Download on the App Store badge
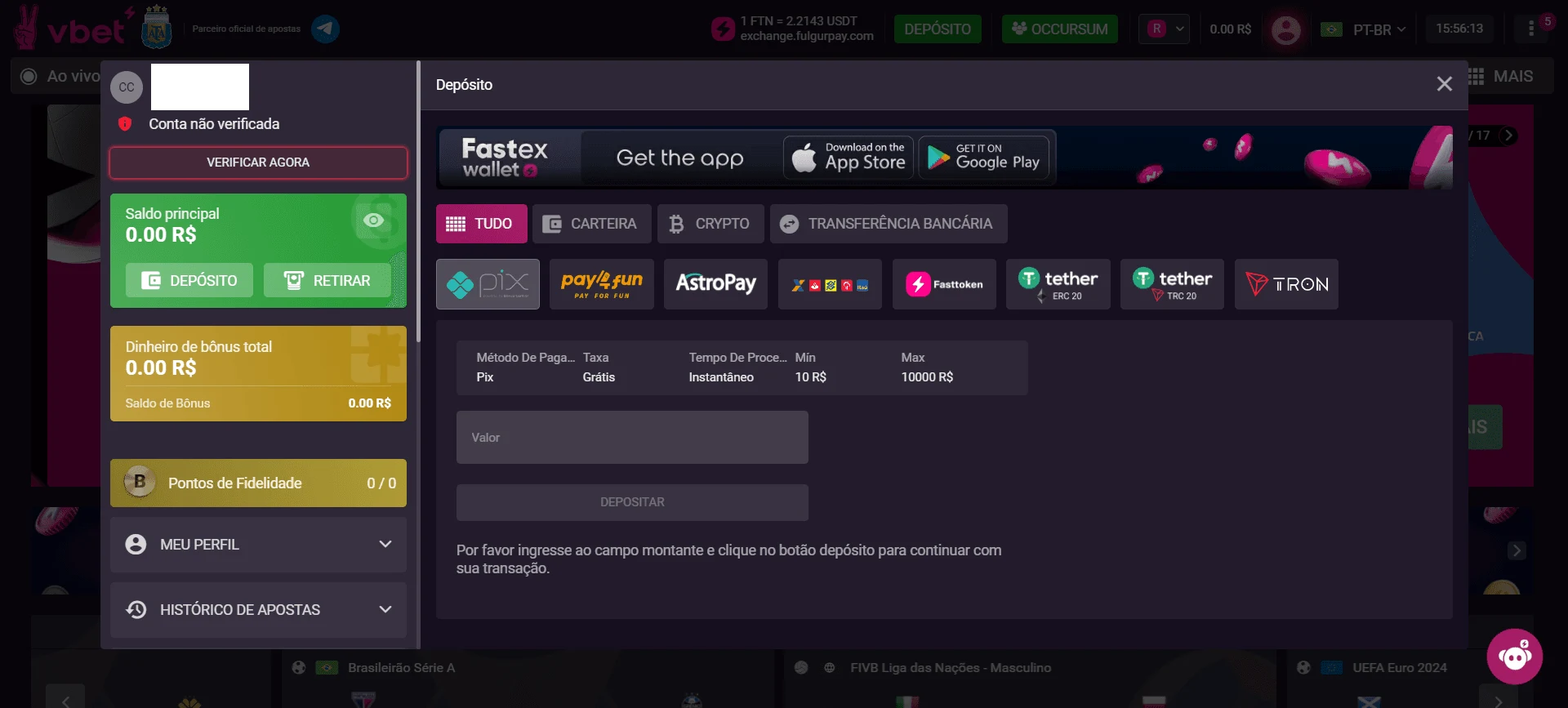Screen dimensions: 1568x708 point(849,158)
